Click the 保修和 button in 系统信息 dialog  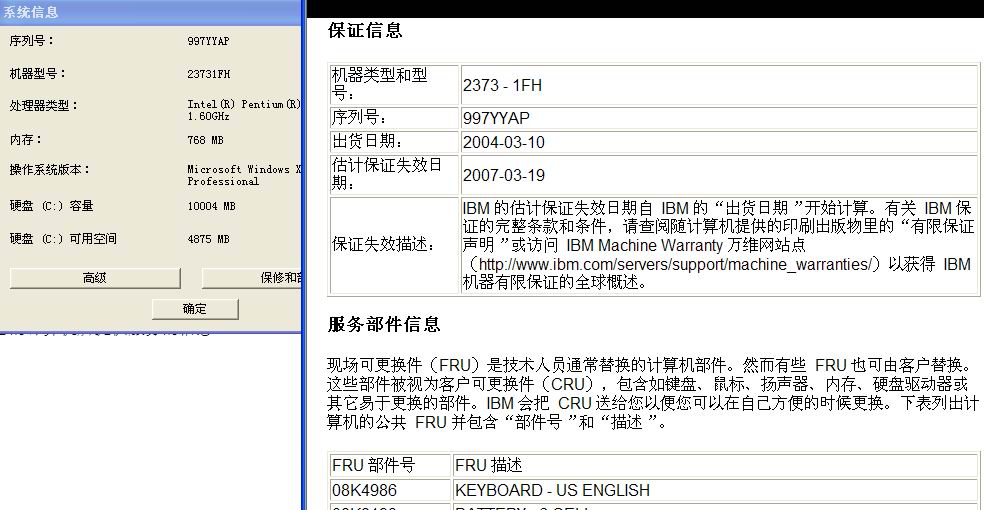[252, 278]
